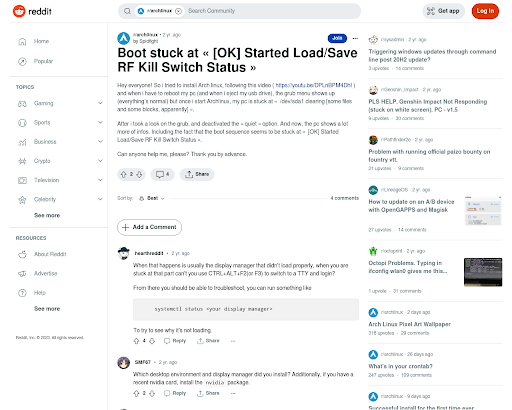Click Add a Comment button
This screenshot has width=512, height=410.
click(x=149, y=227)
